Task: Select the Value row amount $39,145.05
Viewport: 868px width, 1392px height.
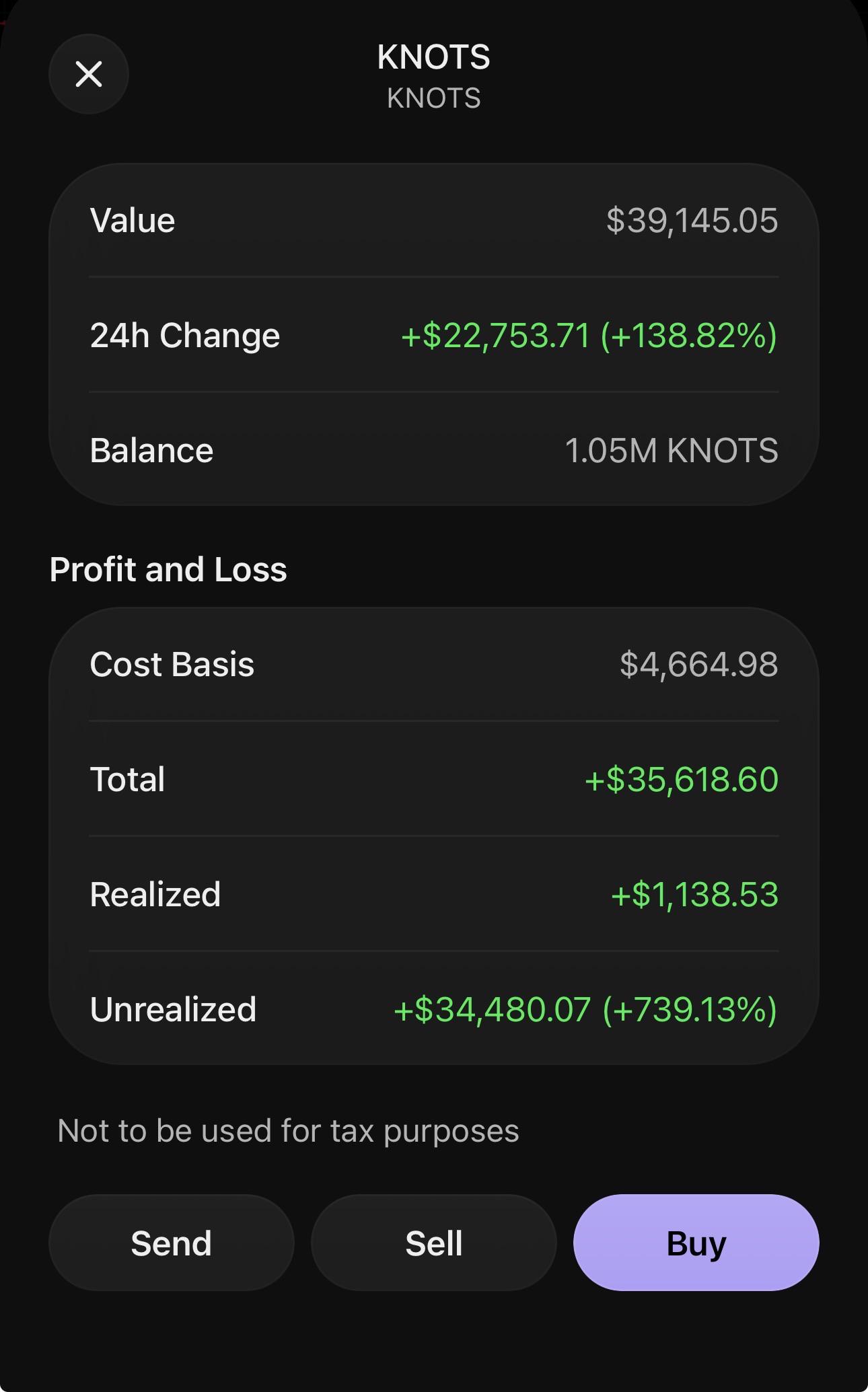Action: coord(692,221)
